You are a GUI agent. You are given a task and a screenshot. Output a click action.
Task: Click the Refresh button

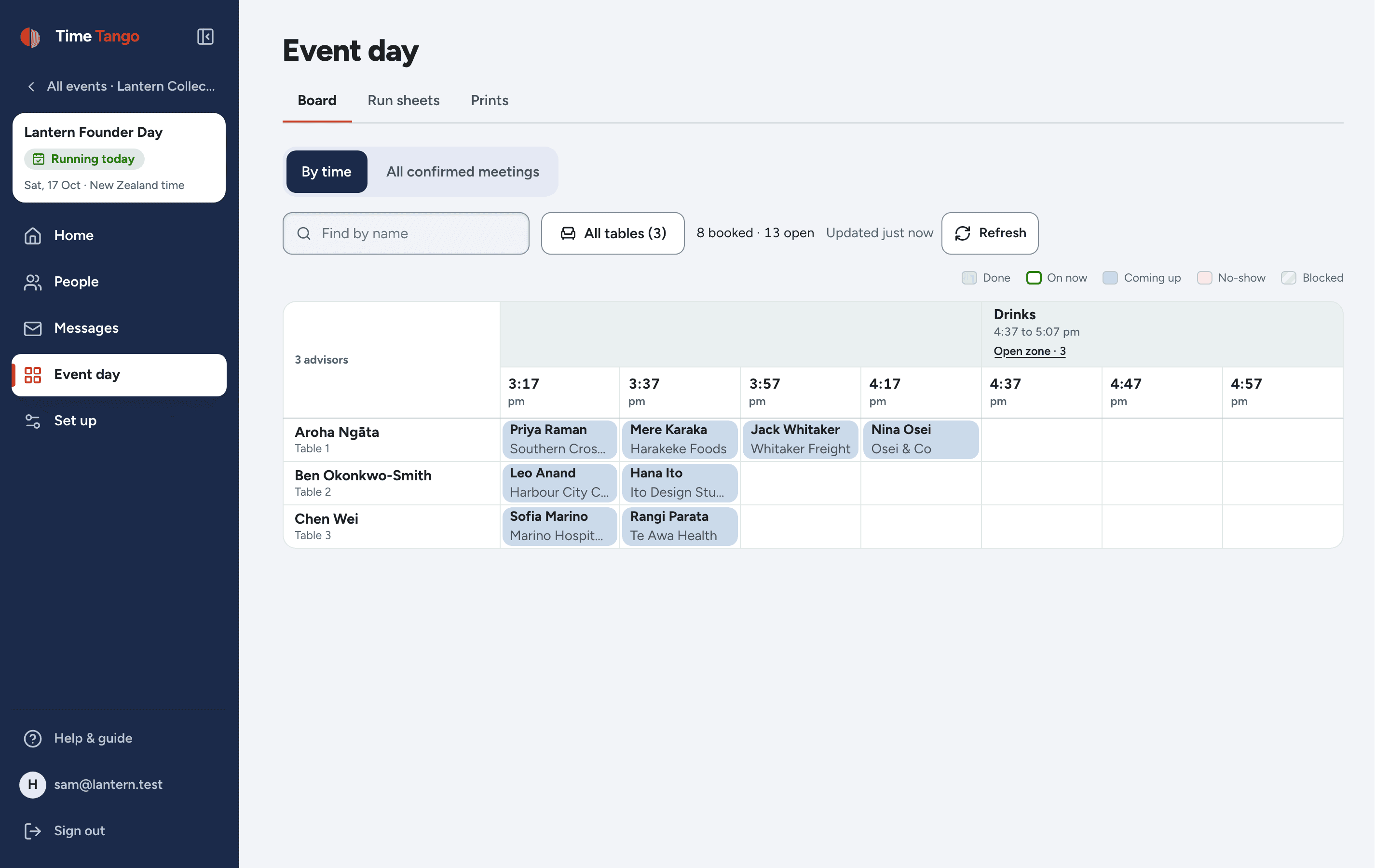pyautogui.click(x=990, y=233)
